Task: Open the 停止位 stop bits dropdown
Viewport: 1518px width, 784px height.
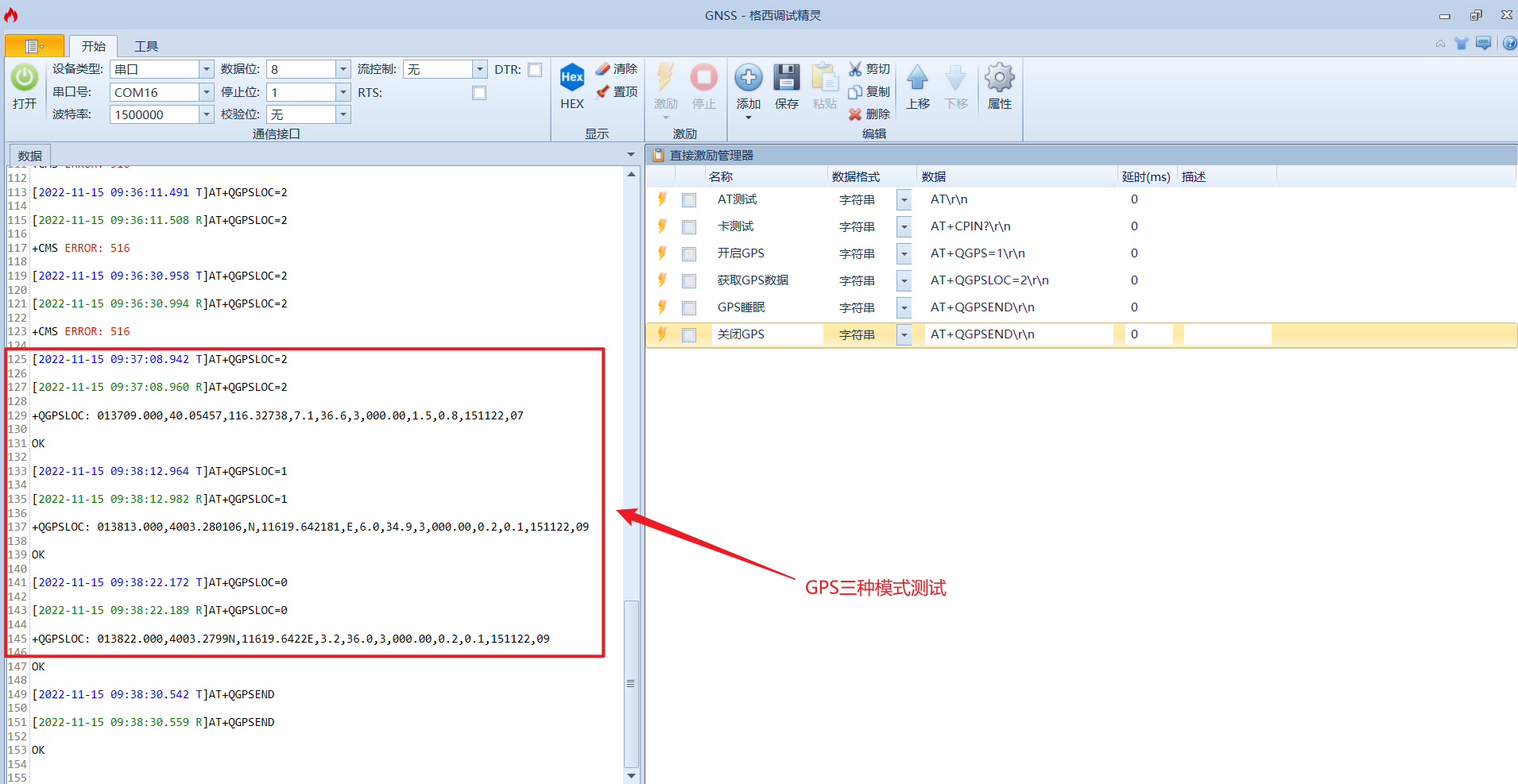Action: [x=343, y=92]
